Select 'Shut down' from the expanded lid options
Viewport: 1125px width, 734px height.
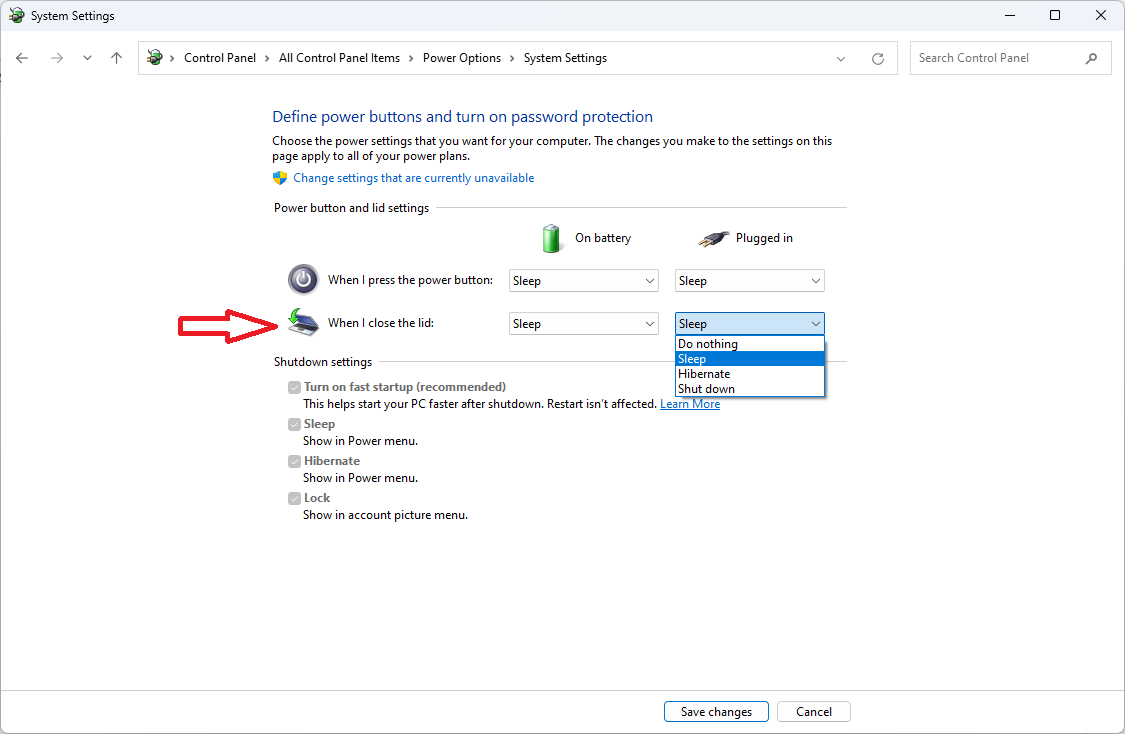click(x=706, y=388)
